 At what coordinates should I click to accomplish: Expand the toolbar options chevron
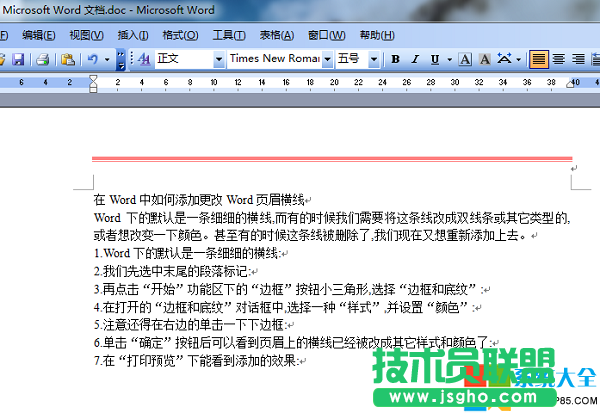(x=121, y=60)
